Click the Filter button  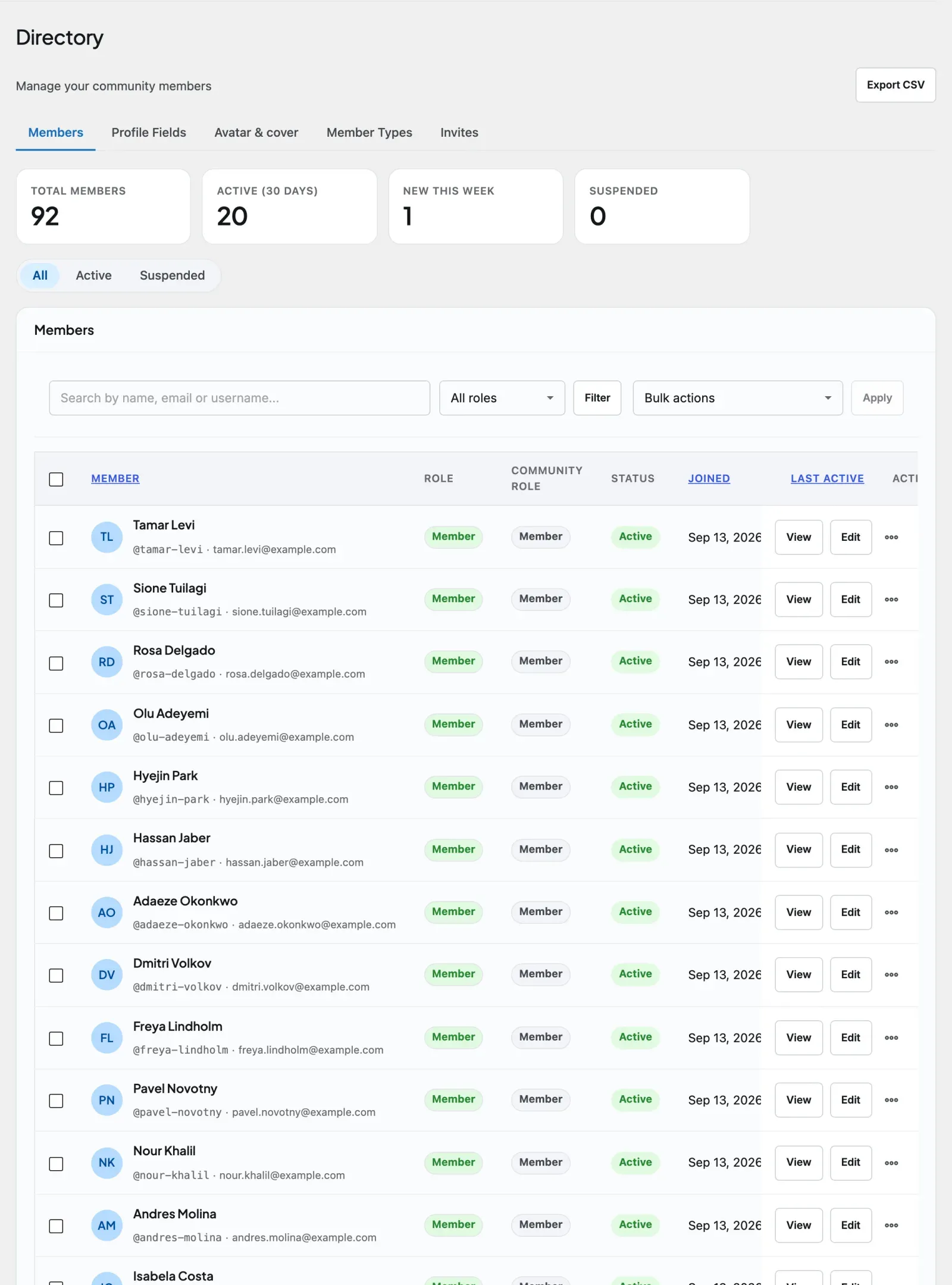[x=597, y=398]
